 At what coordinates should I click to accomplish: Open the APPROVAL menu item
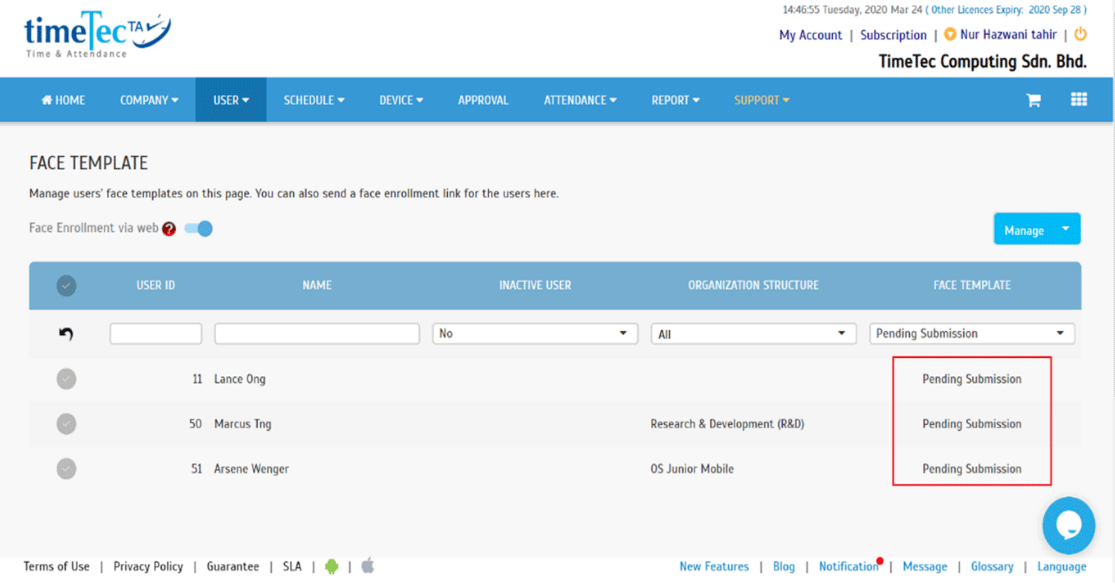(484, 100)
